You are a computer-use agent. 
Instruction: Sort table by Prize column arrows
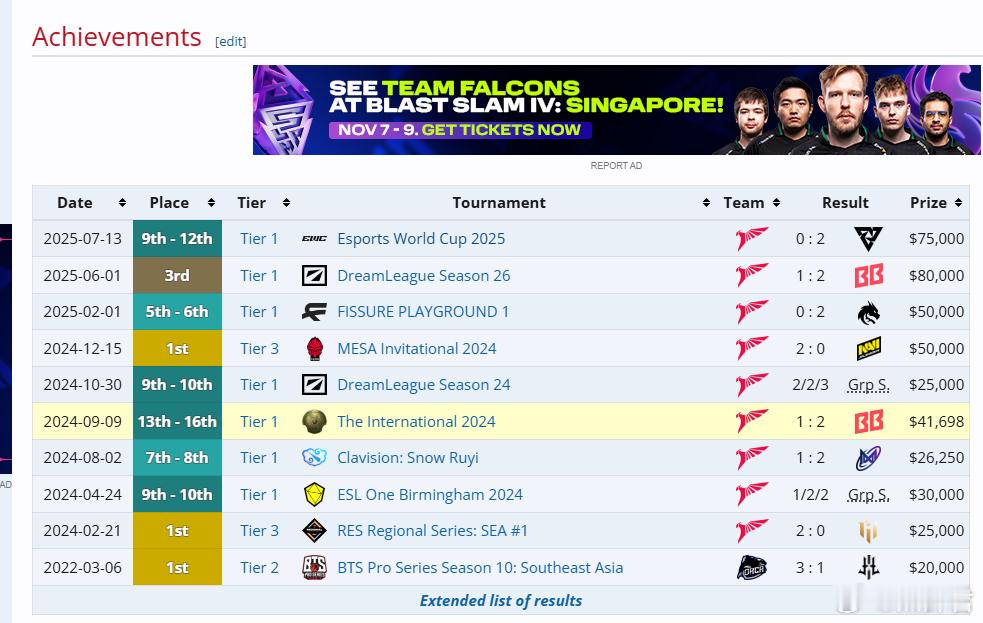959,202
